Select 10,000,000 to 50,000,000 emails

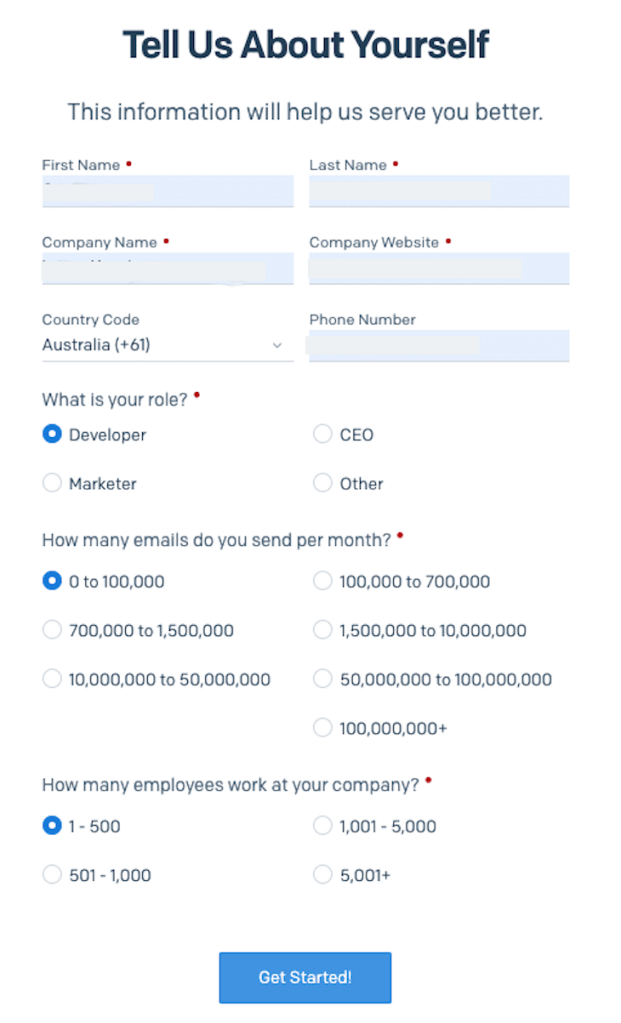tap(52, 679)
